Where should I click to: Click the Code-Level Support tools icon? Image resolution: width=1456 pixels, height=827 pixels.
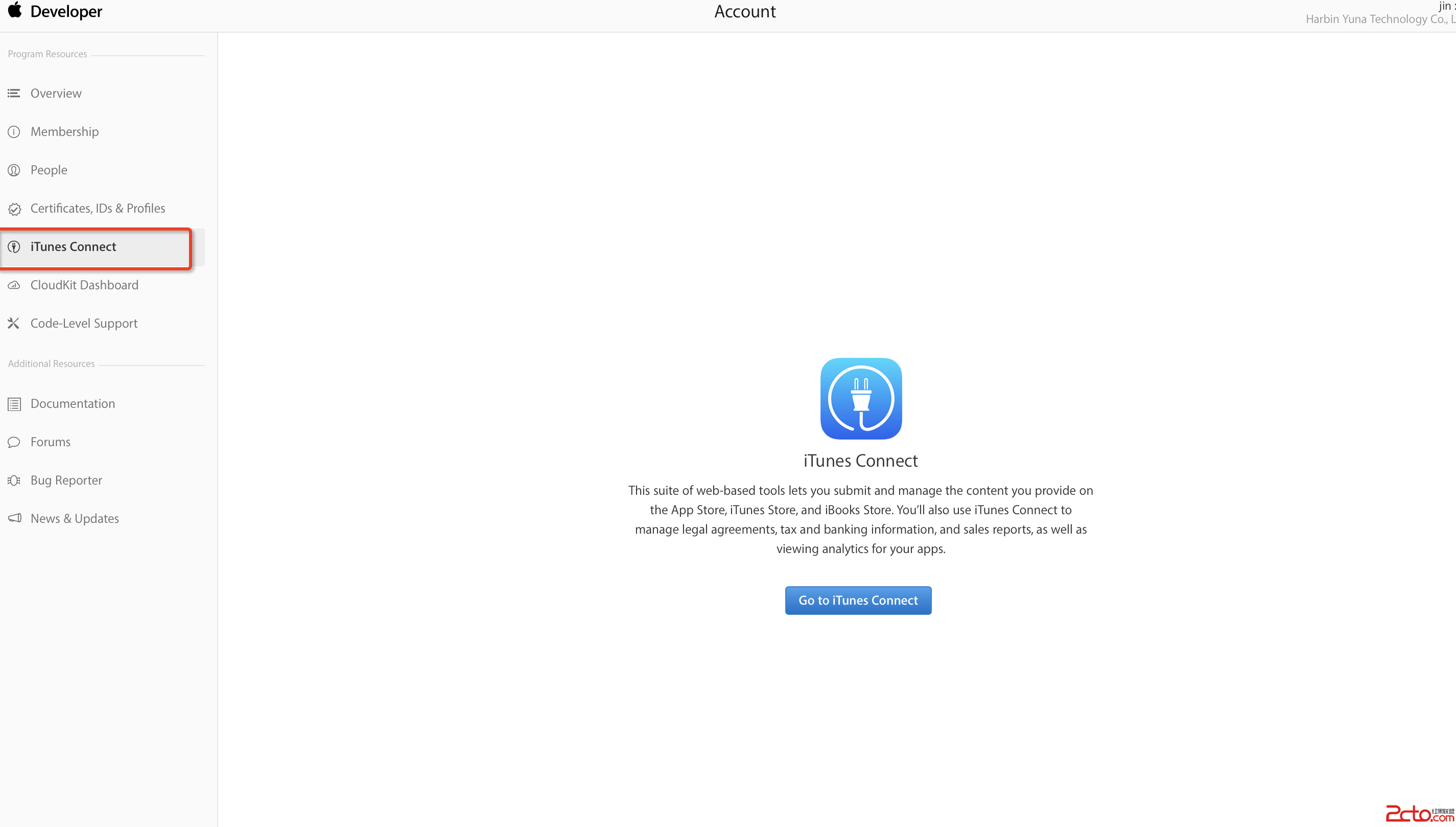tap(14, 323)
